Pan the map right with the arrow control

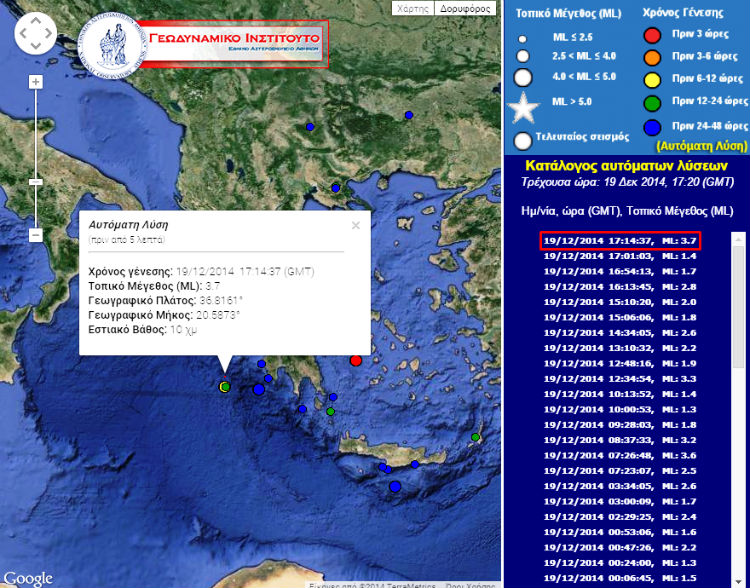(50, 35)
